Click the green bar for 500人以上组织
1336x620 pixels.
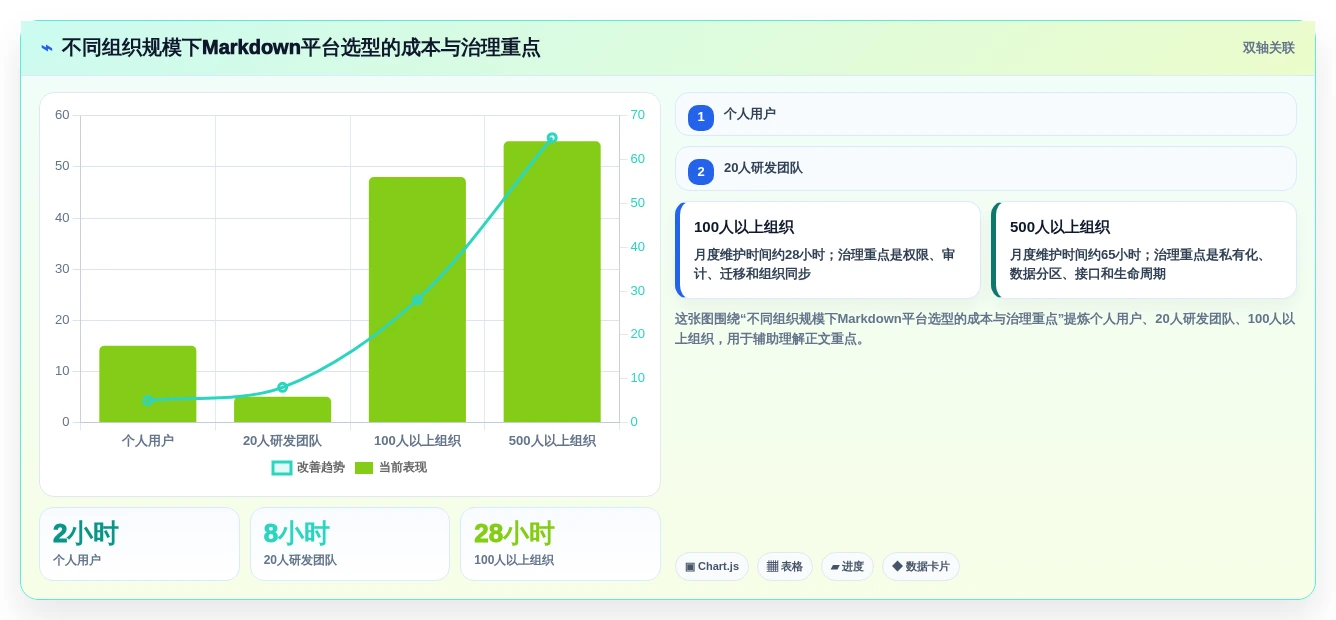point(552,282)
